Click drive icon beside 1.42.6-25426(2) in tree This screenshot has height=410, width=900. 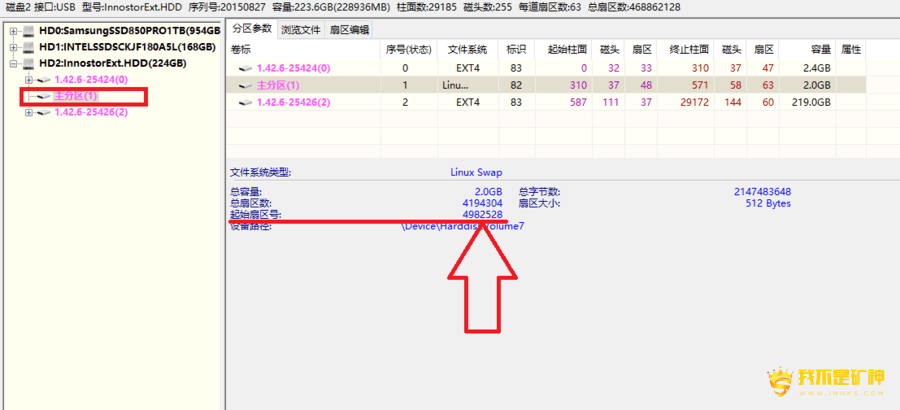pyautogui.click(x=44, y=113)
